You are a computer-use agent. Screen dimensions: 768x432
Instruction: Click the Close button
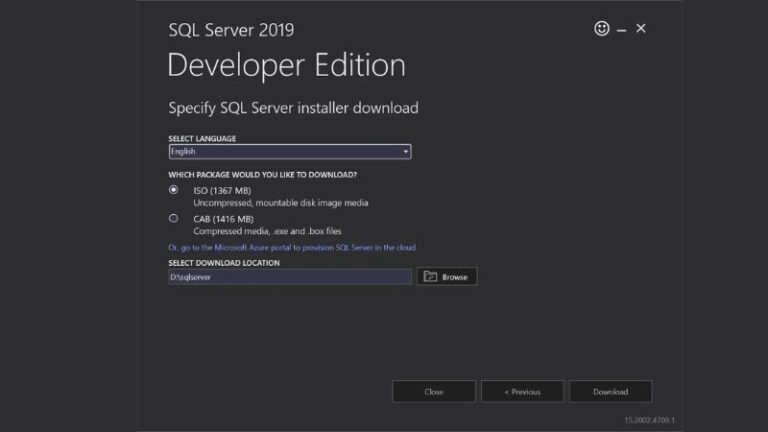434,392
